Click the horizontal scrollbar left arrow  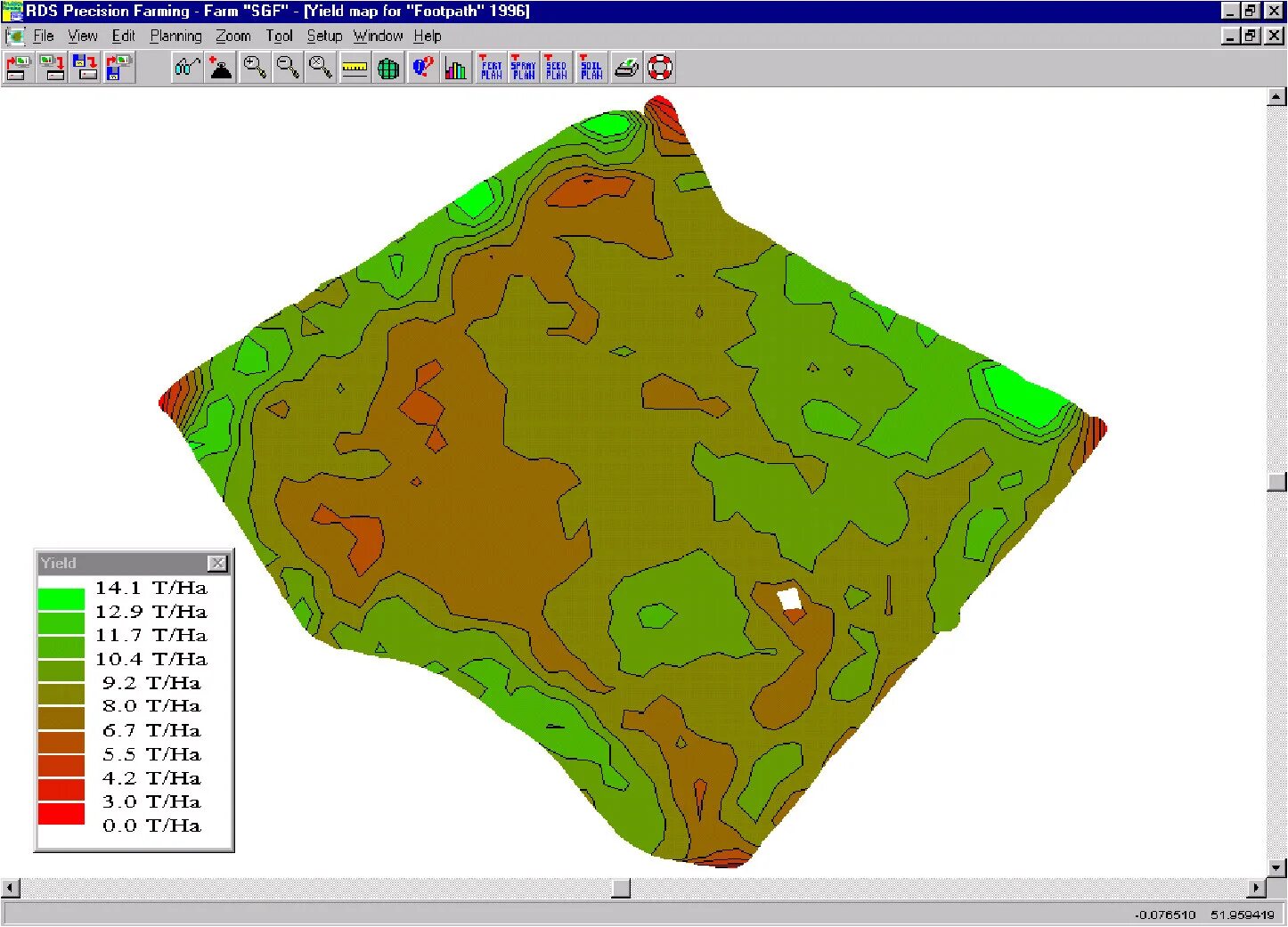click(x=11, y=888)
